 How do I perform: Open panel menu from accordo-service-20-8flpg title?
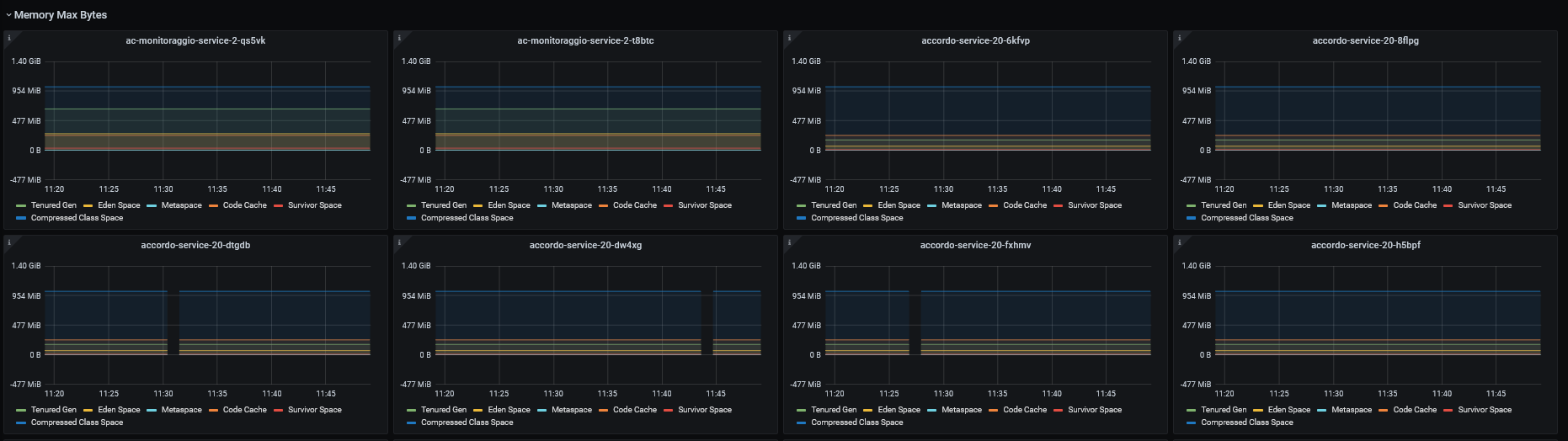[x=1365, y=40]
